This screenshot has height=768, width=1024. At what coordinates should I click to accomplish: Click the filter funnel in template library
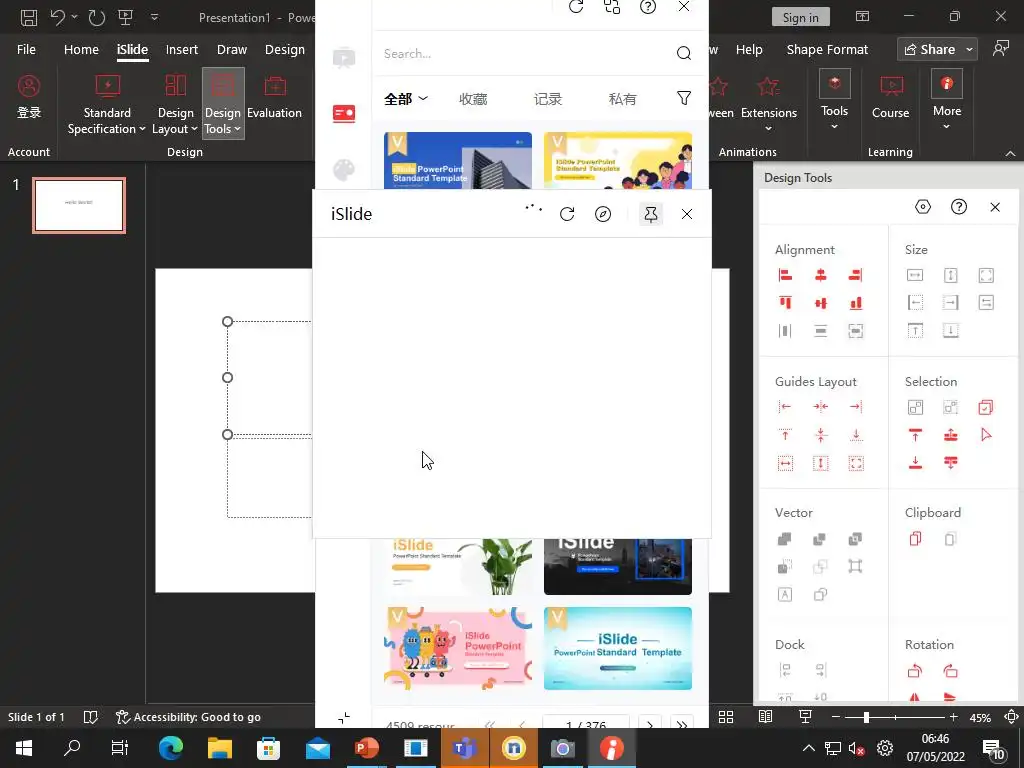click(x=684, y=99)
